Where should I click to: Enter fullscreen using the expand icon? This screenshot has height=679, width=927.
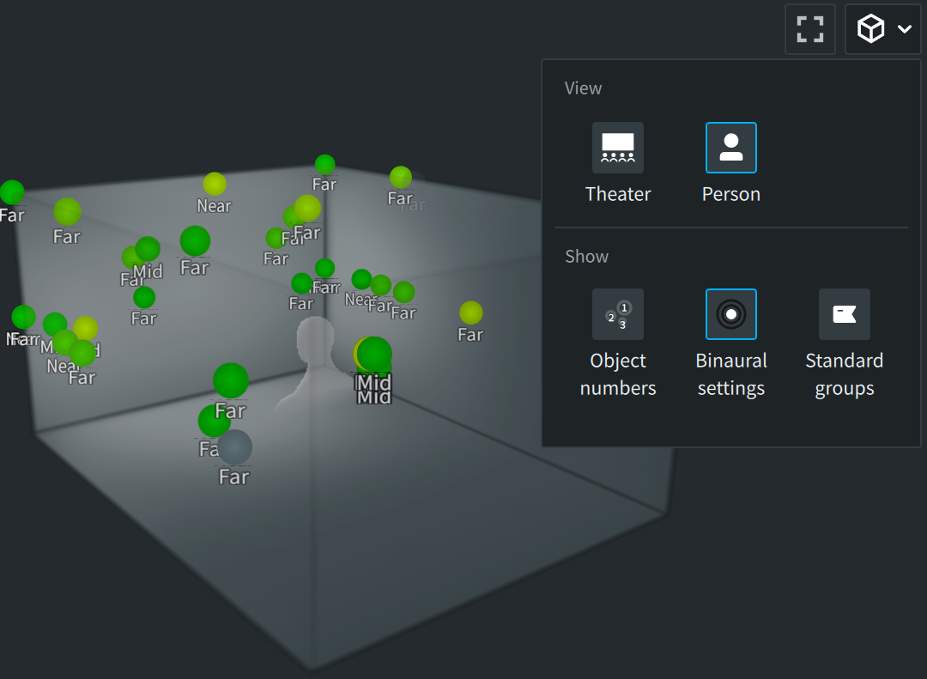(x=809, y=29)
